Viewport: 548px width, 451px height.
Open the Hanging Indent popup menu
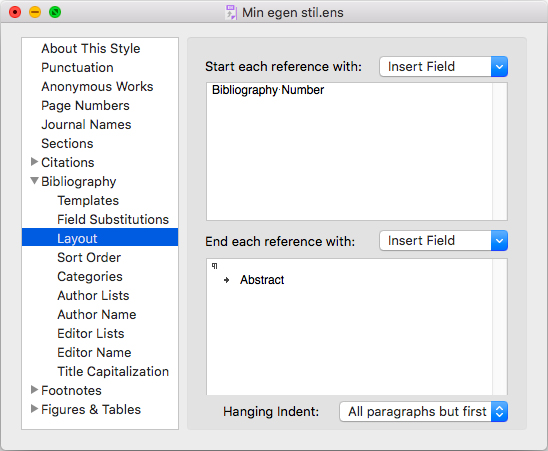pos(423,411)
